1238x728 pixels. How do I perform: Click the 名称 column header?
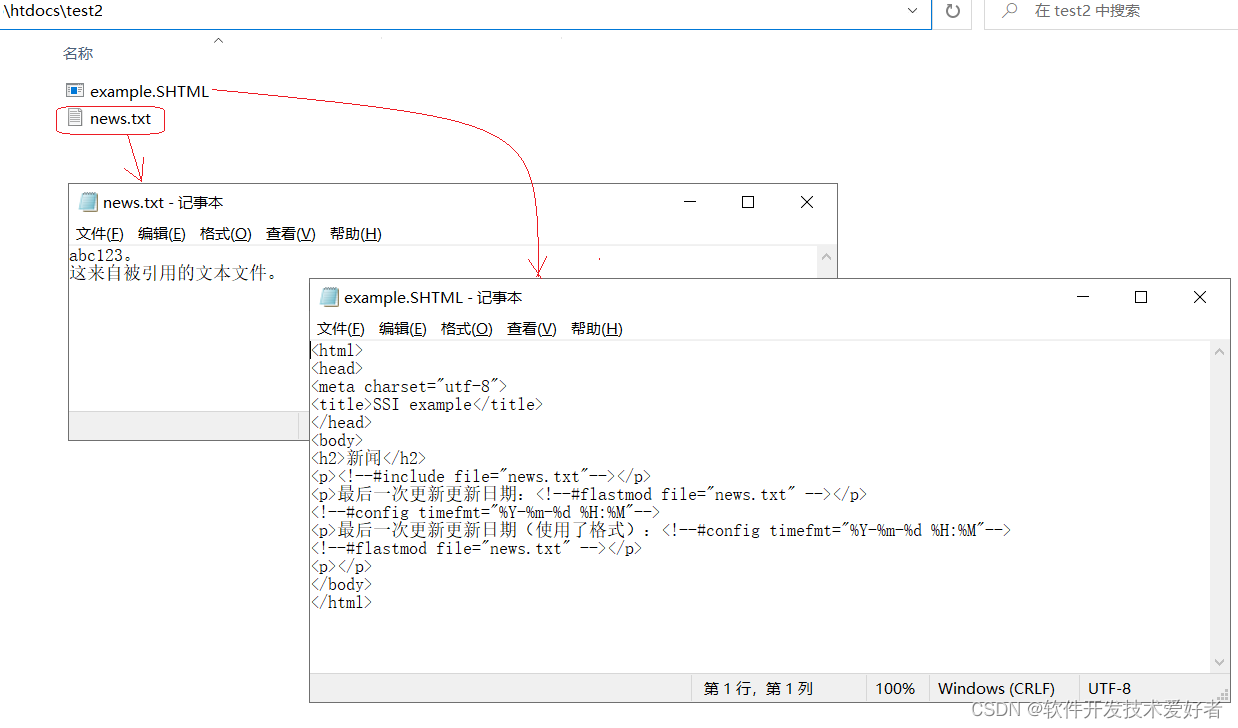(78, 54)
